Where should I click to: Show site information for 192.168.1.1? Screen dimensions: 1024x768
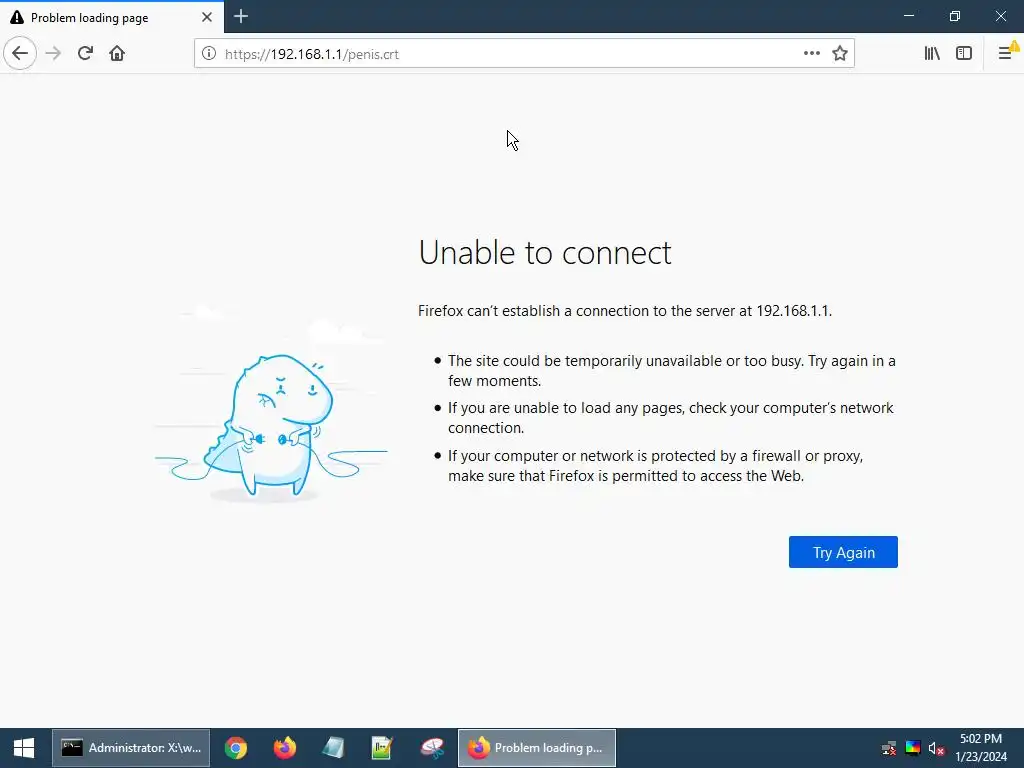click(209, 54)
